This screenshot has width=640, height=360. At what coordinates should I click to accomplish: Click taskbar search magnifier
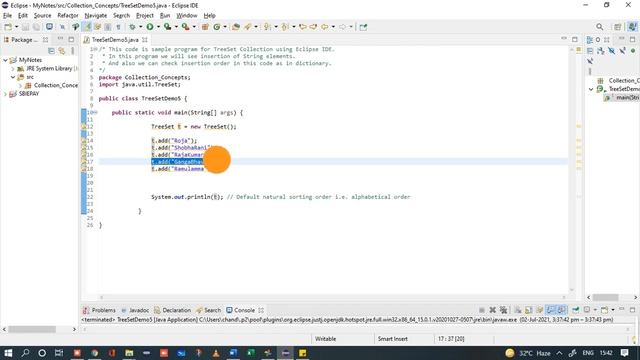(x=25, y=353)
